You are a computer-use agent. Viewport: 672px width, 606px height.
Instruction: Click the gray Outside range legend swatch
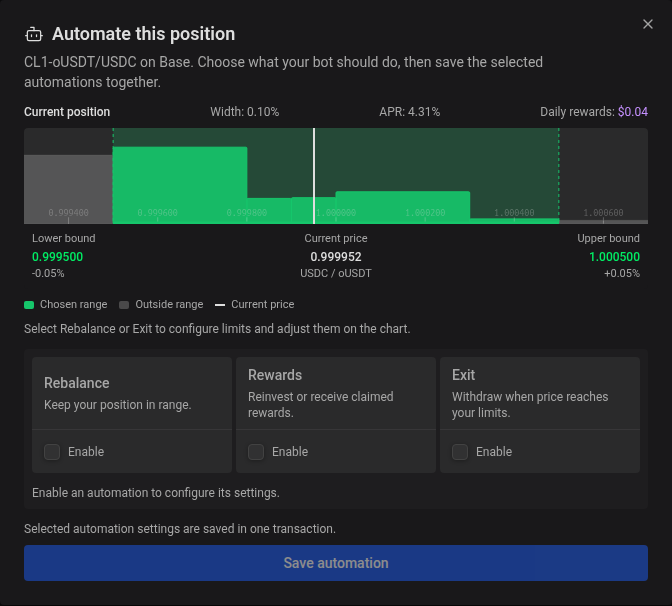click(x=124, y=305)
